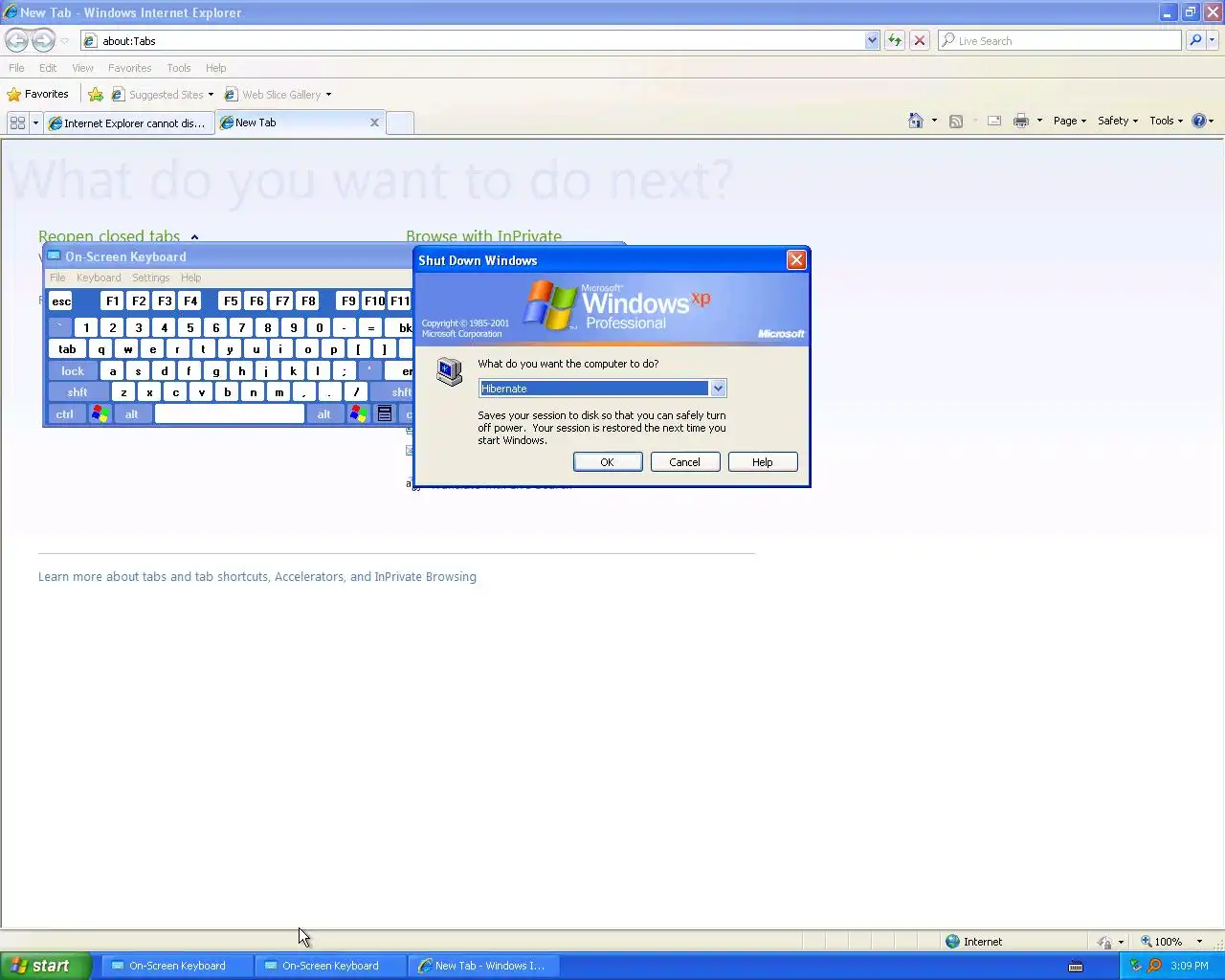Open the File menu in Internet Explorer
The height and width of the screenshot is (980, 1225).
pyautogui.click(x=16, y=68)
